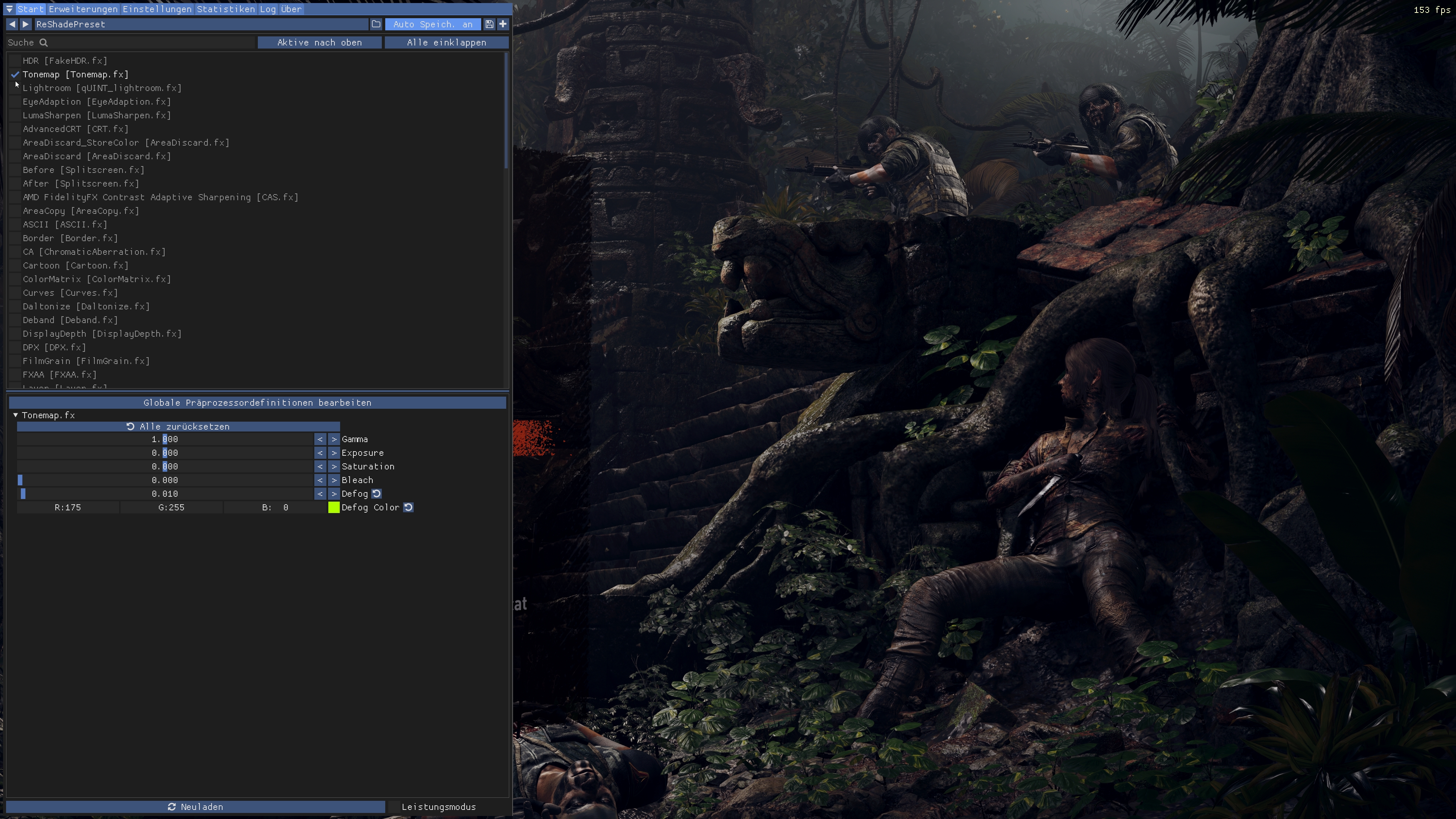This screenshot has width=1456, height=819.
Task: Open the Einstellungen tab
Action: [157, 9]
